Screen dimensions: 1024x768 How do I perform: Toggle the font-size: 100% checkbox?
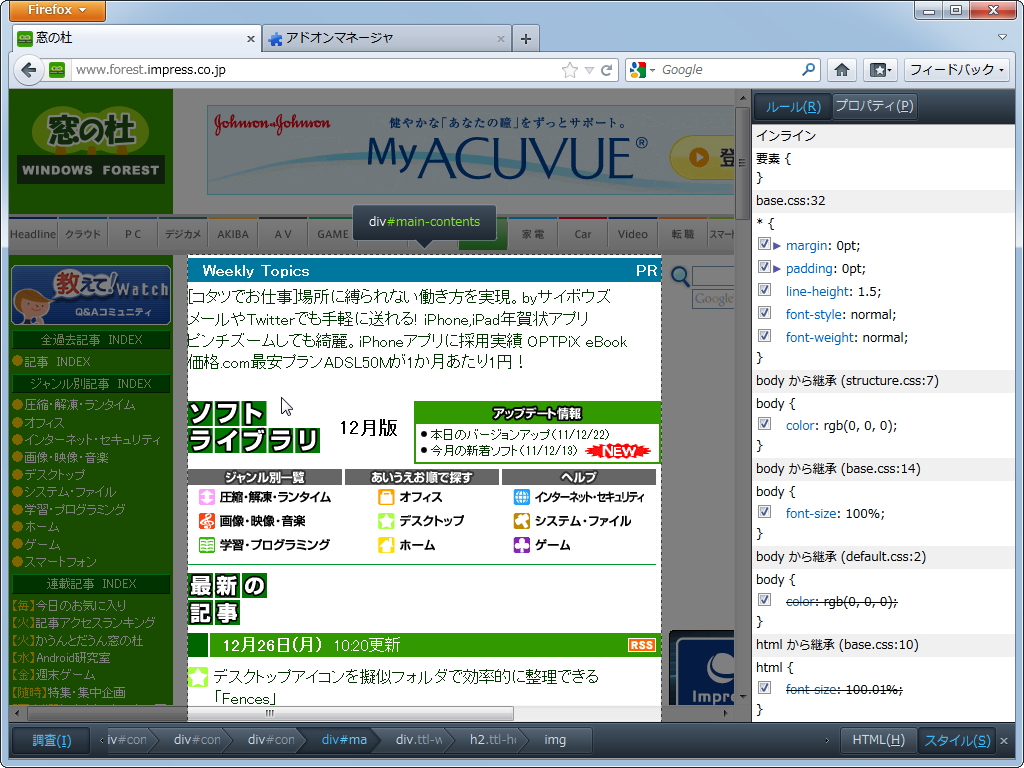click(x=764, y=510)
